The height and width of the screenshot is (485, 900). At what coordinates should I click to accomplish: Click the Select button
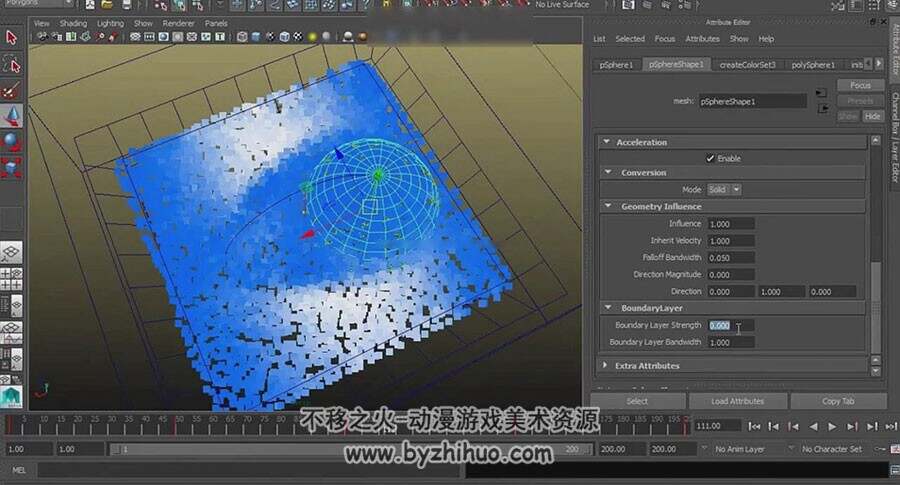click(638, 401)
